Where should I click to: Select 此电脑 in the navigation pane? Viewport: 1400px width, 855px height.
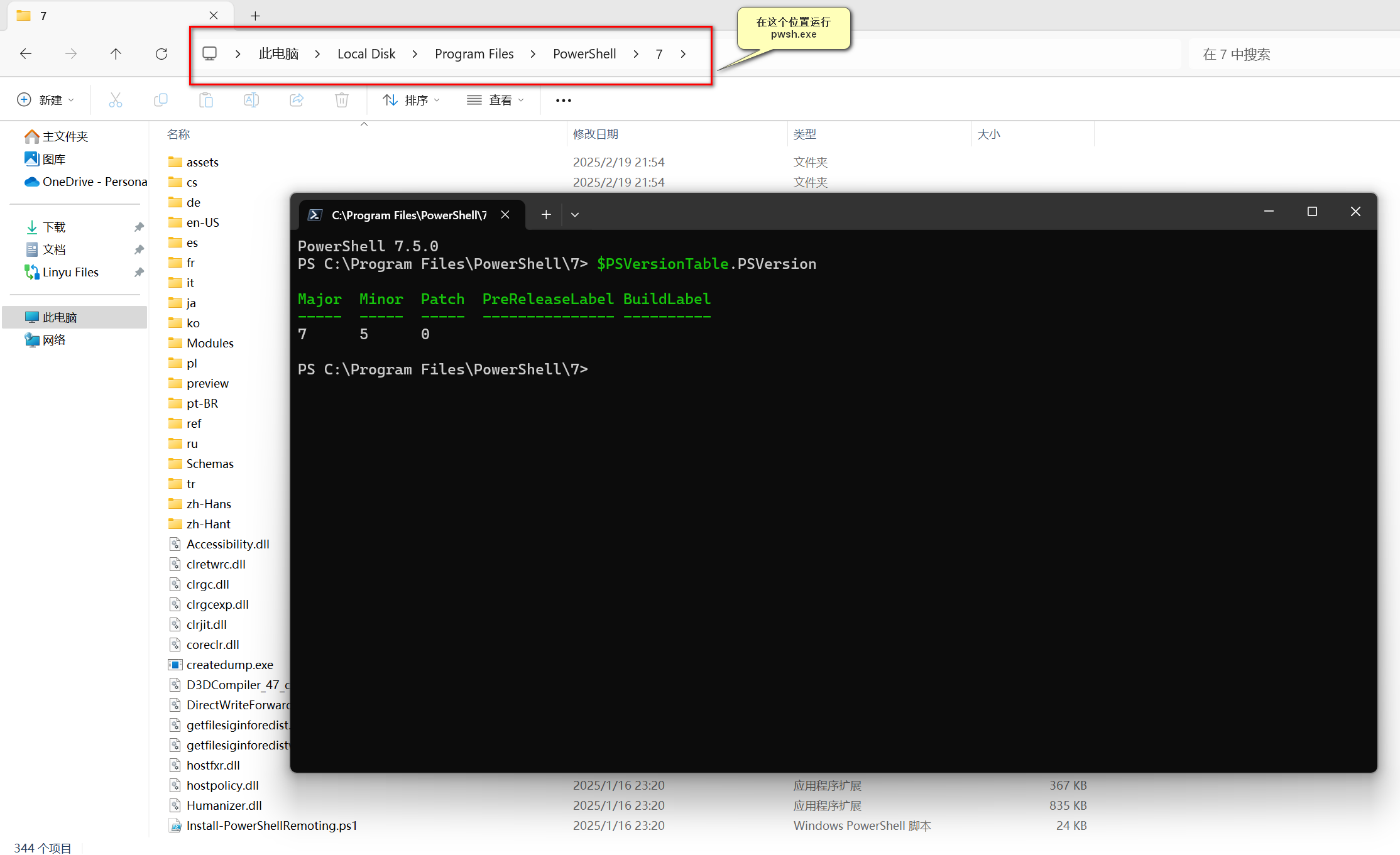(75, 317)
